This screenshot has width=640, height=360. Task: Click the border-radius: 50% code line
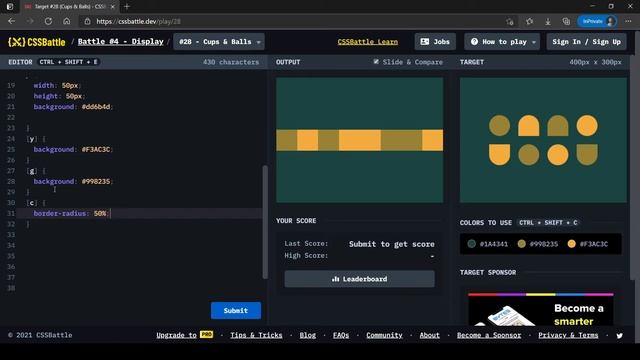[x=71, y=213]
